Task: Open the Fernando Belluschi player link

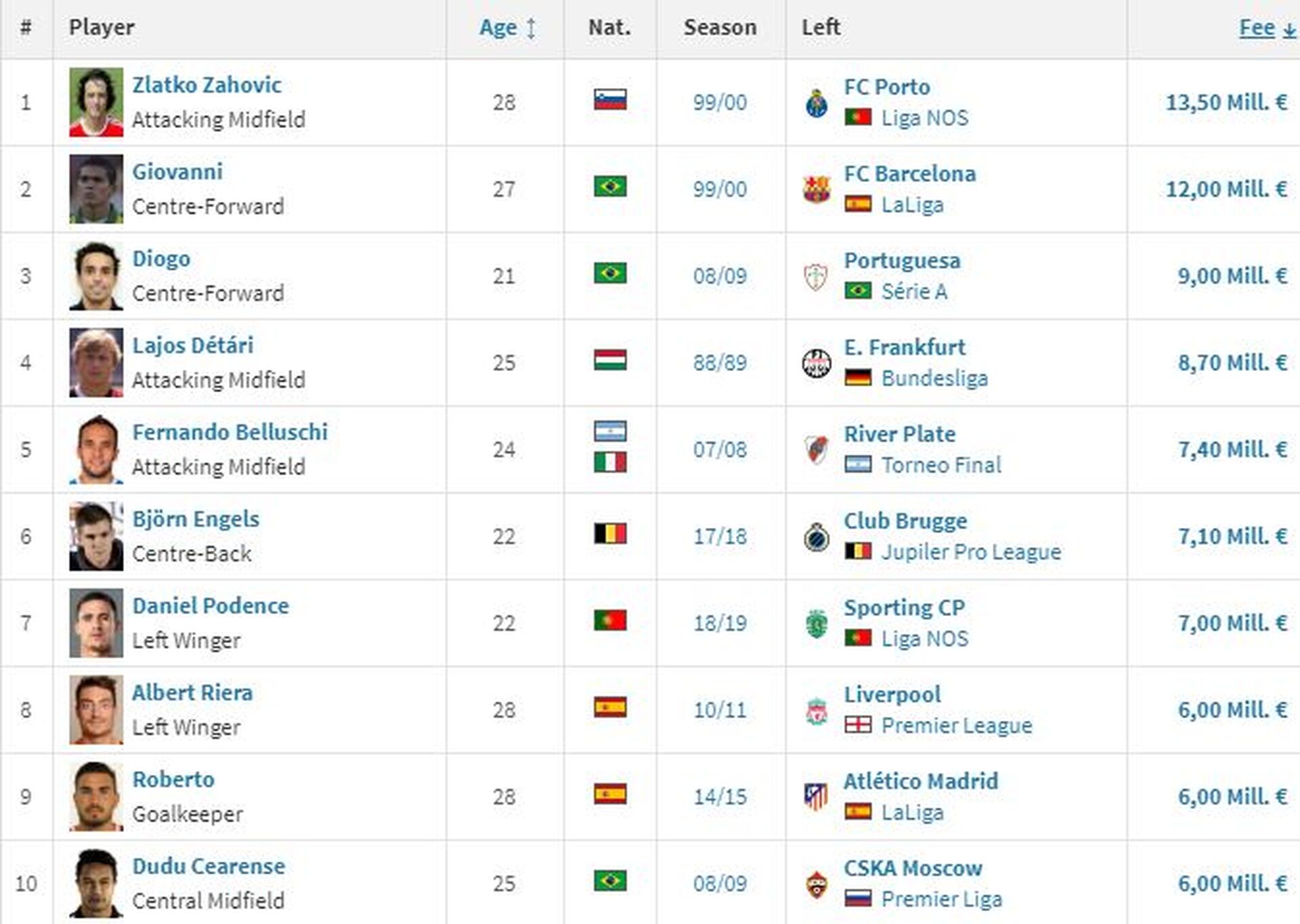Action: [230, 432]
